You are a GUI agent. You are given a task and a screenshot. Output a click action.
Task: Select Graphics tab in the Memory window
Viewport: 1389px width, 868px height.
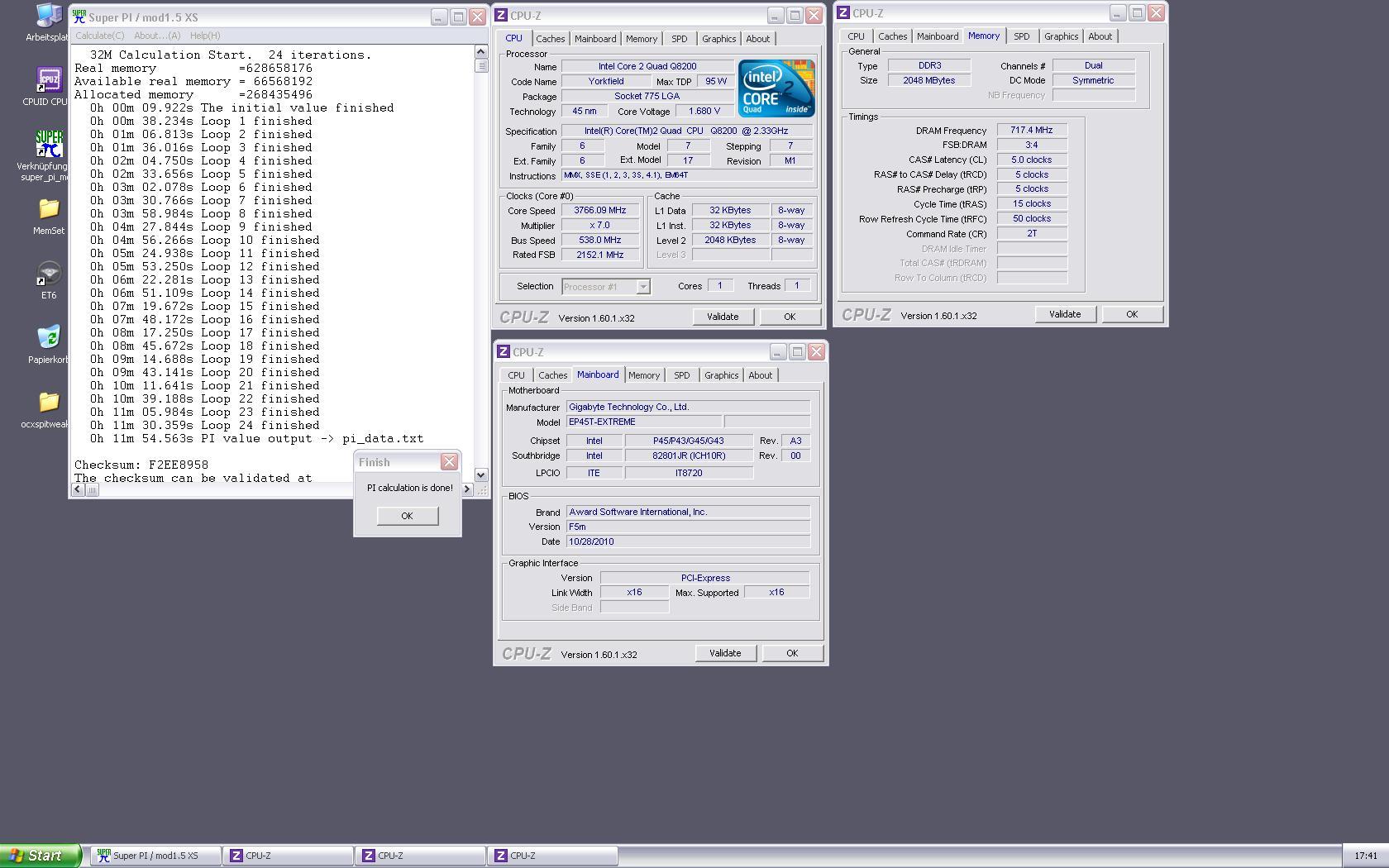coord(1061,36)
